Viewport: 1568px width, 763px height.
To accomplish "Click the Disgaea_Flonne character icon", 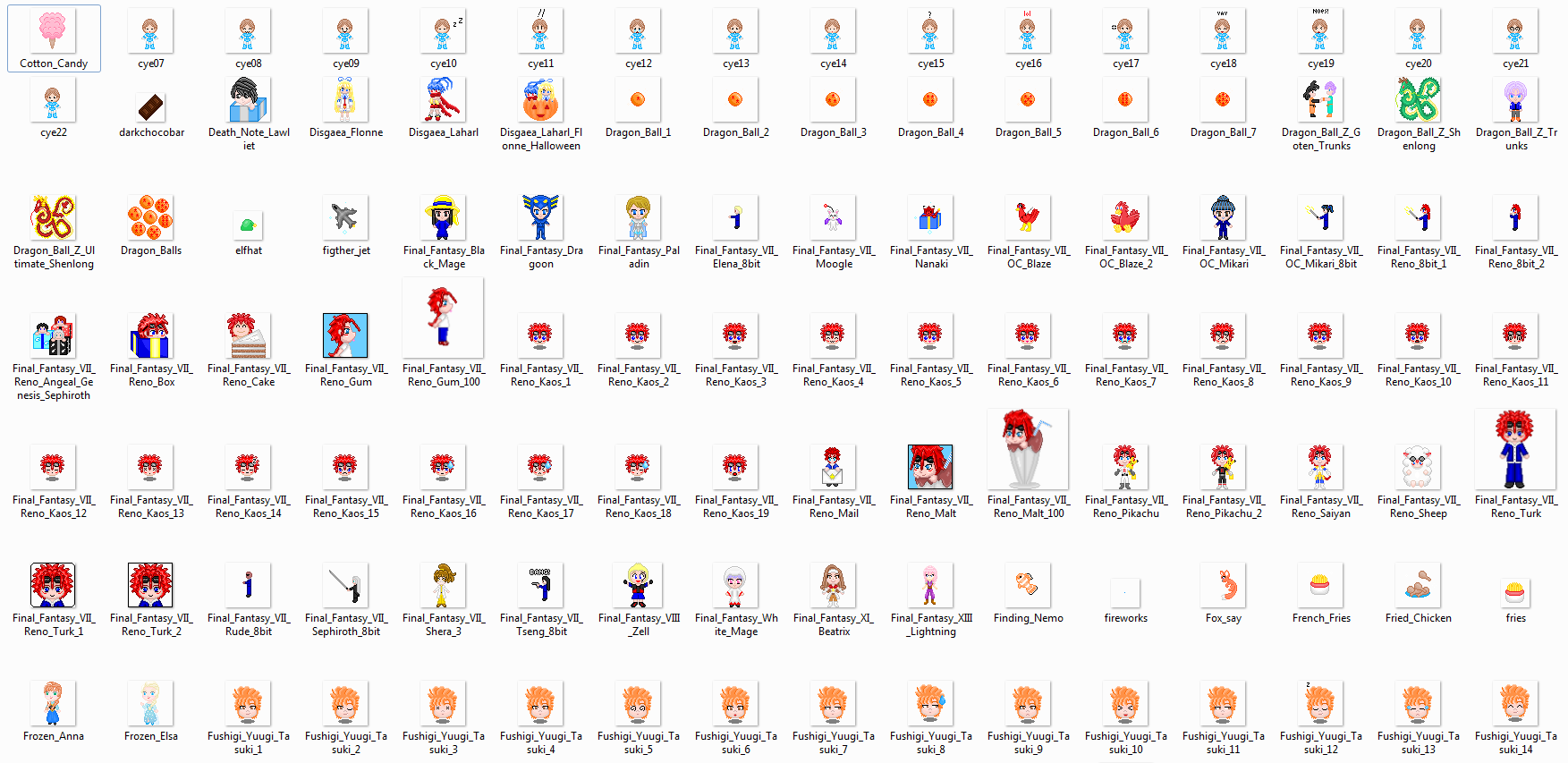I will coord(345,99).
